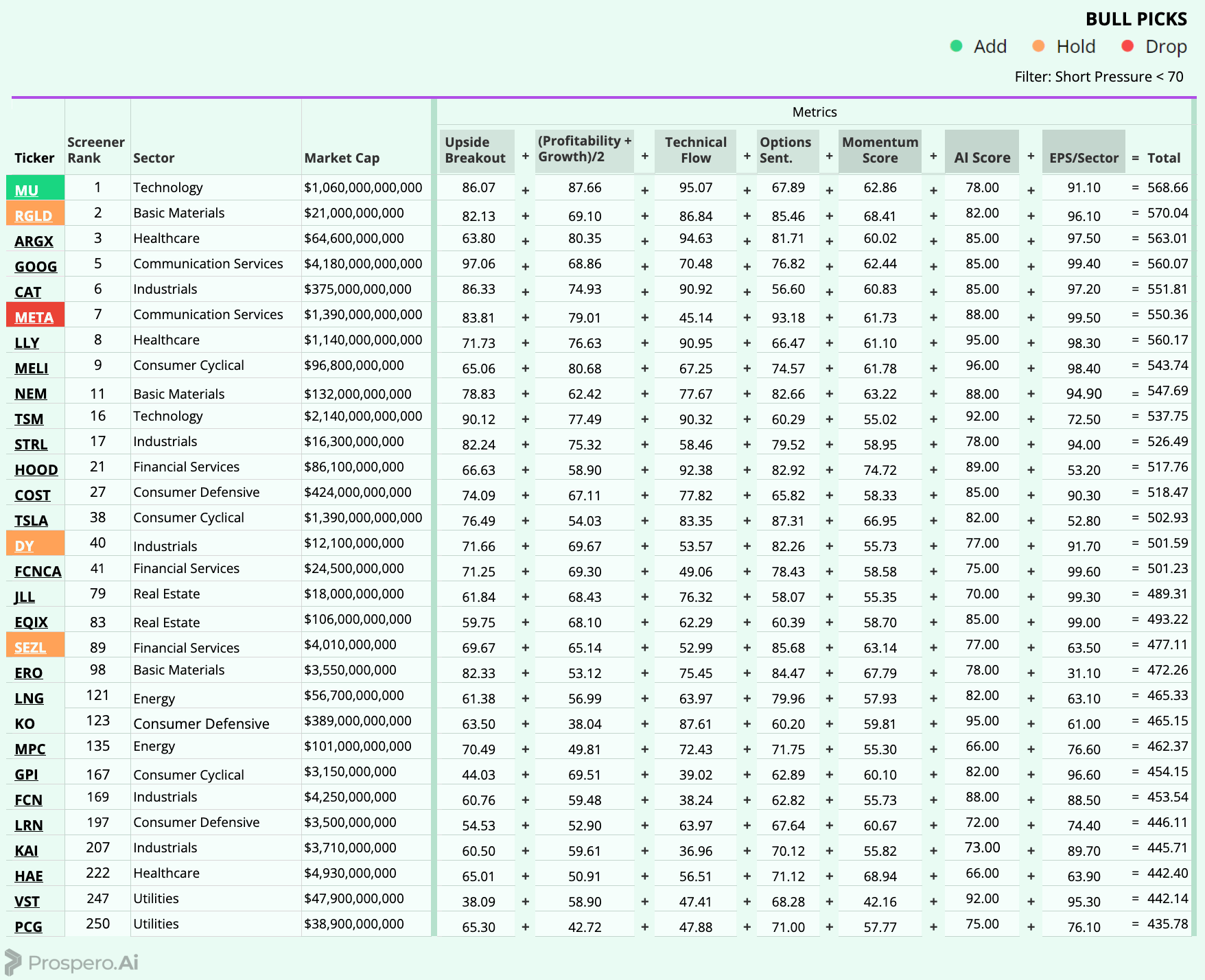
Task: Click the Upside Breakout column header
Action: coord(476,150)
